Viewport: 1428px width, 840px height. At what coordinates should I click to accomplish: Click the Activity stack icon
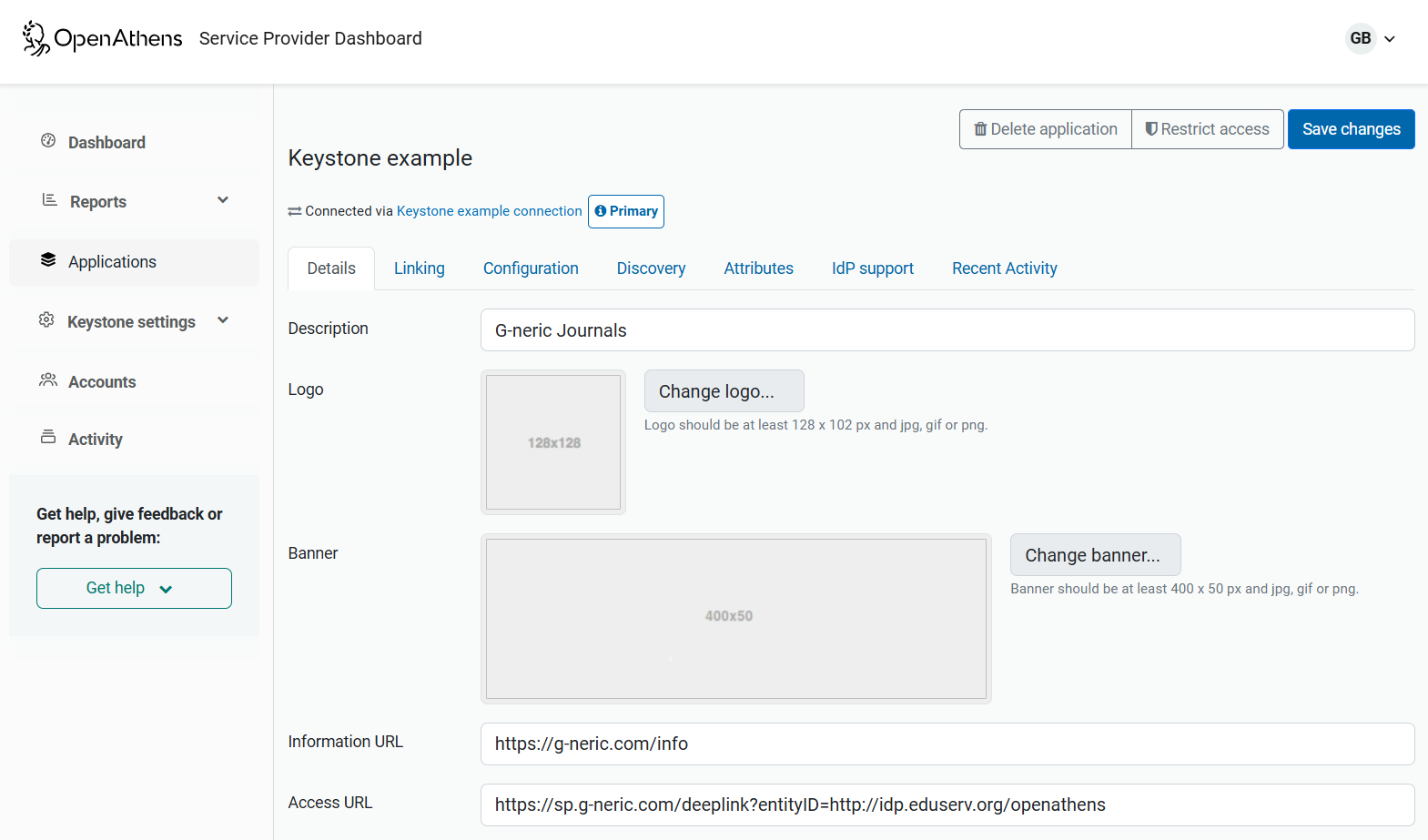[48, 437]
